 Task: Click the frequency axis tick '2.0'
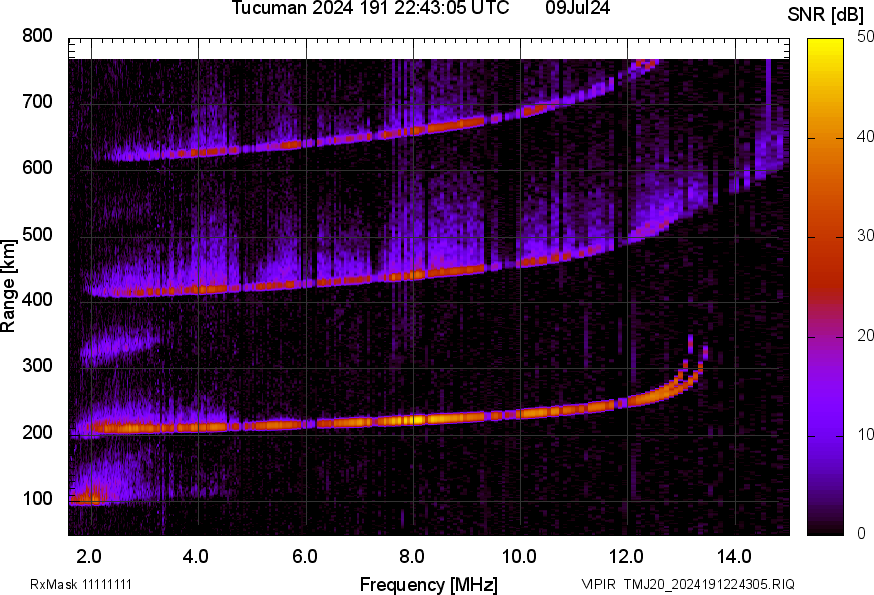click(89, 556)
